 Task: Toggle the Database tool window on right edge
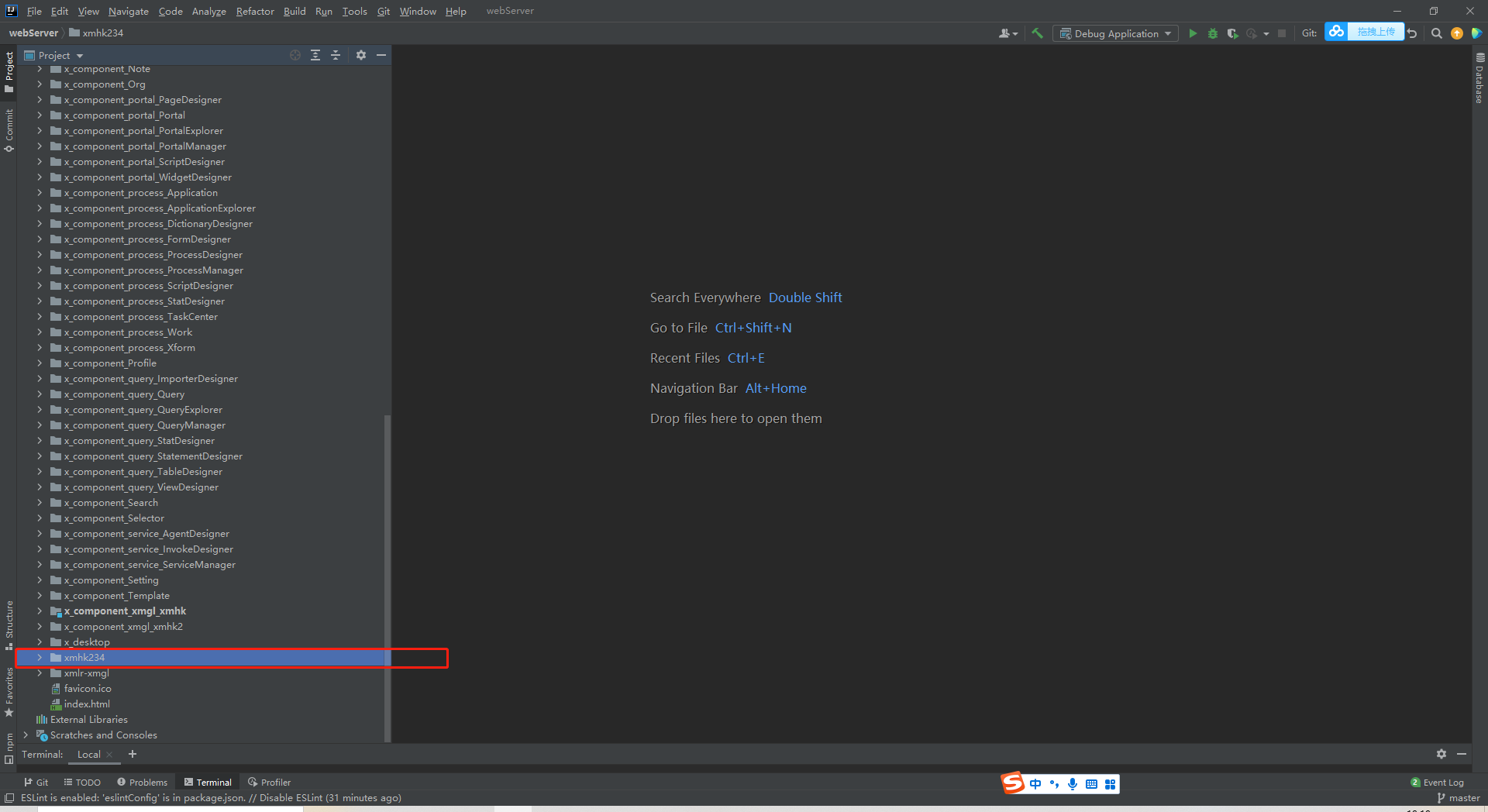1479,77
